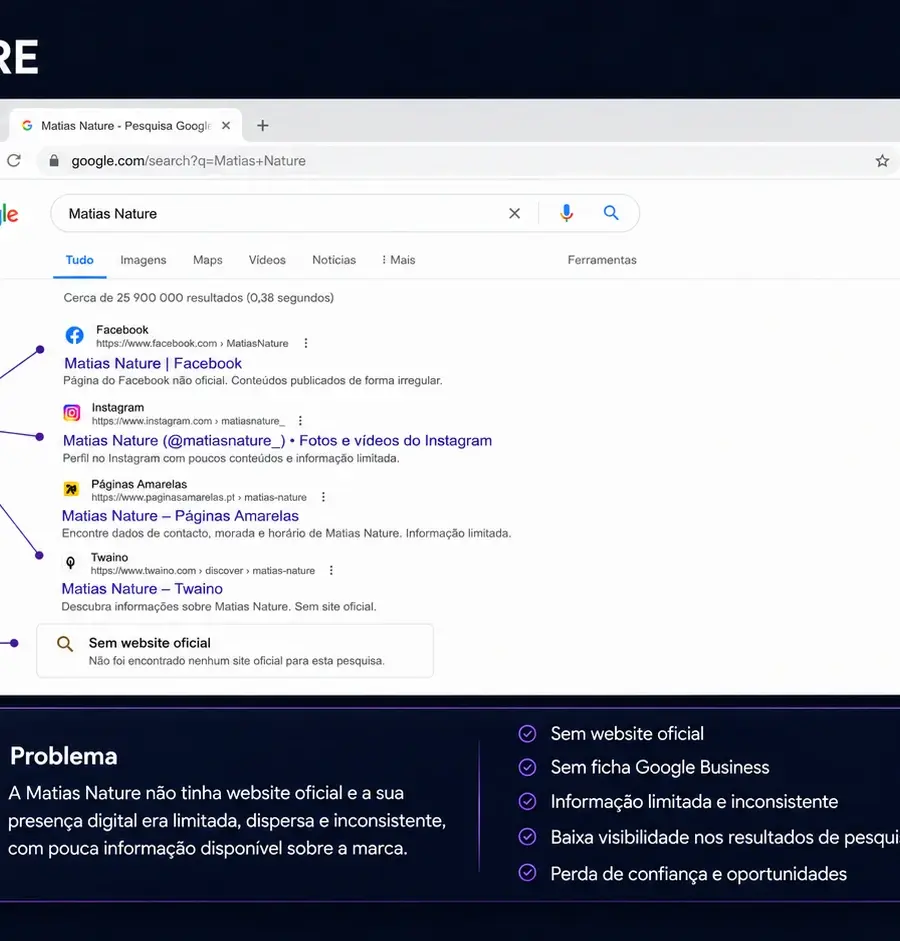Screen dimensions: 900x941
Task: Switch to Maps tab
Action: coord(208,260)
